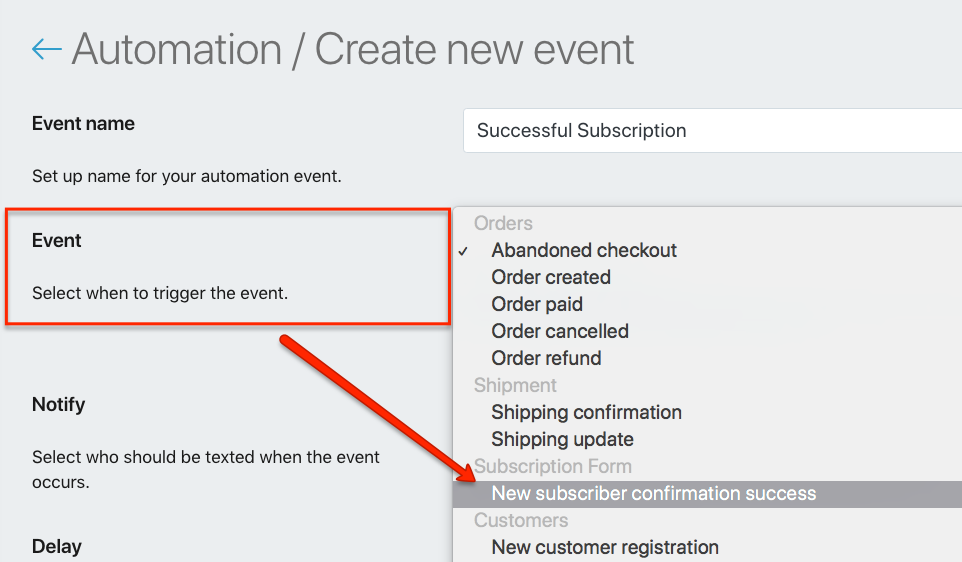
Task: Click the Customers group header
Action: [521, 520]
